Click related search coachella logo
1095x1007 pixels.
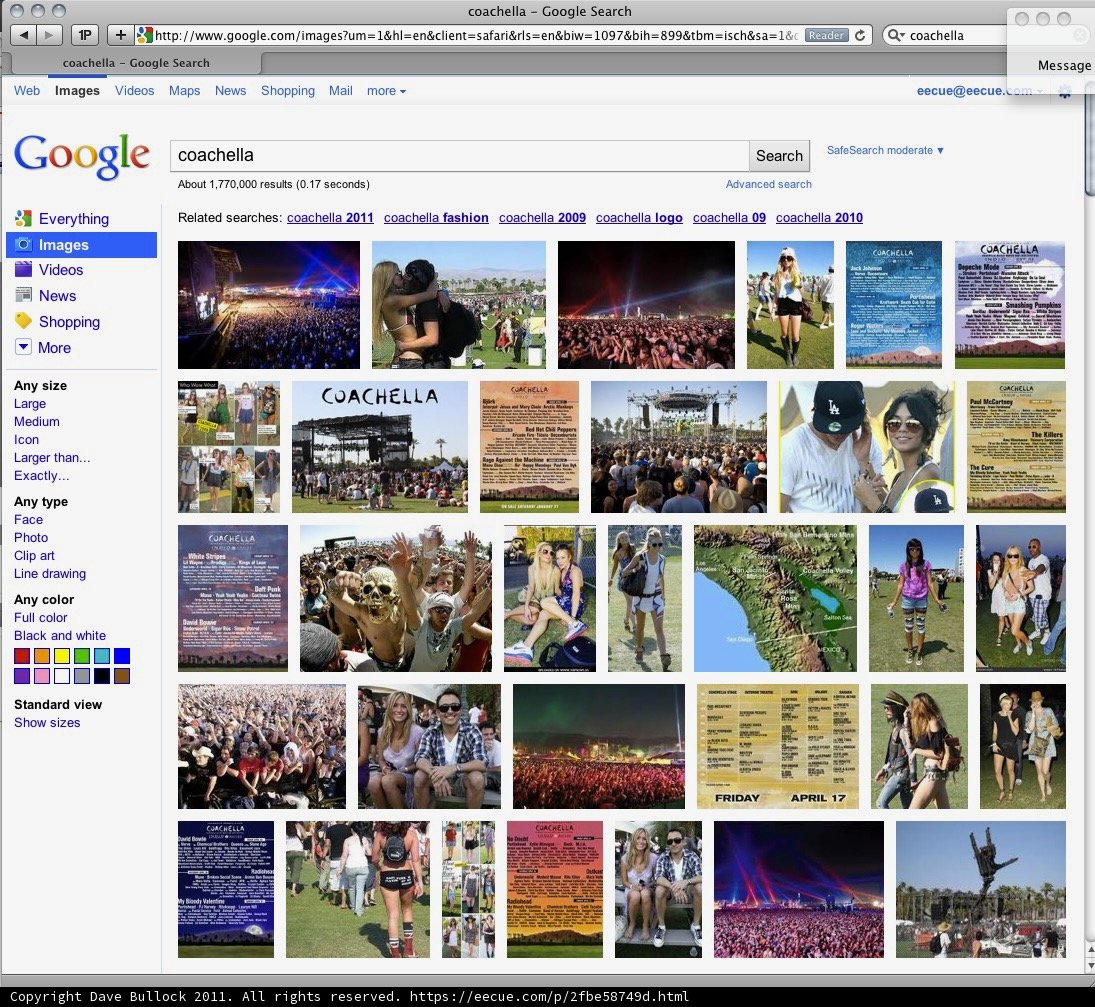639,217
